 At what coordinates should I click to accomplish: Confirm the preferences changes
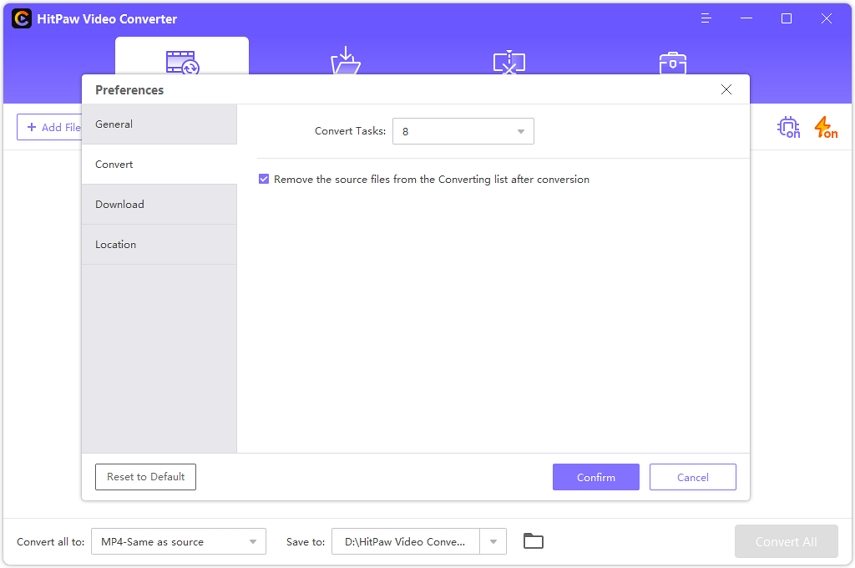pos(595,477)
